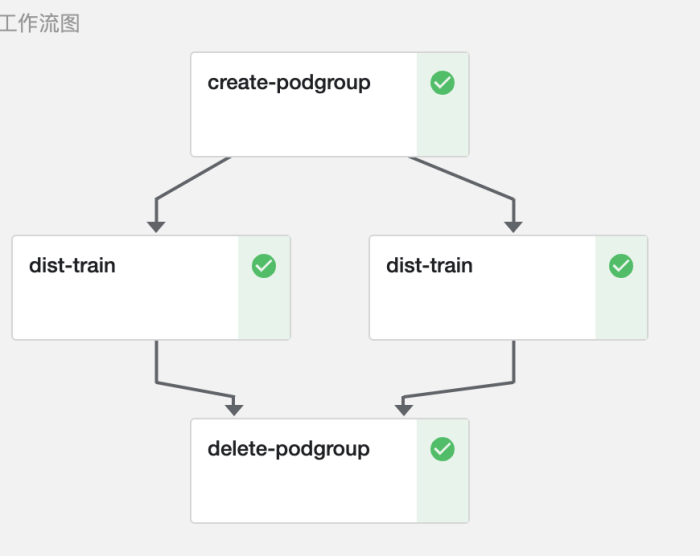700x556 pixels.
Task: Select the left dist-train node label text
Action: [x=72, y=266]
